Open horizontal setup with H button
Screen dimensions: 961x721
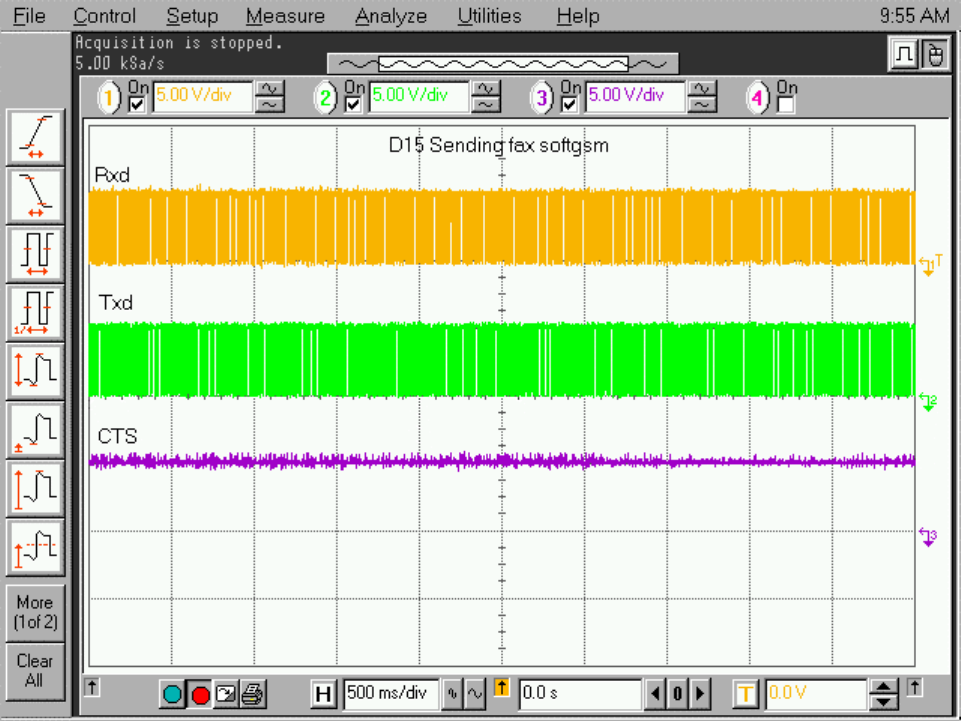click(x=323, y=695)
